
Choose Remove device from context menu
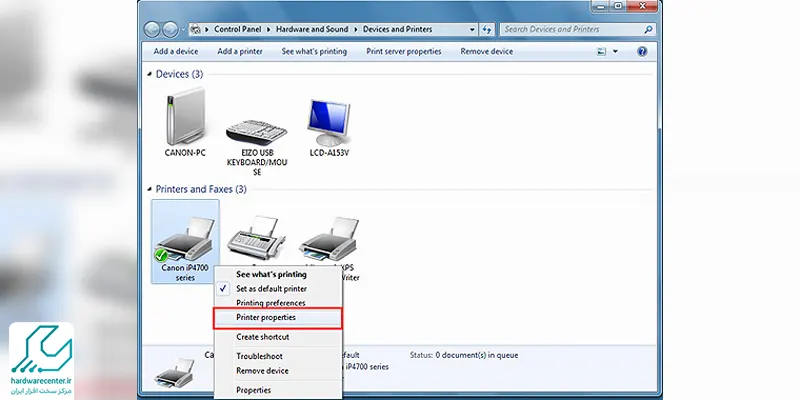click(x=278, y=371)
